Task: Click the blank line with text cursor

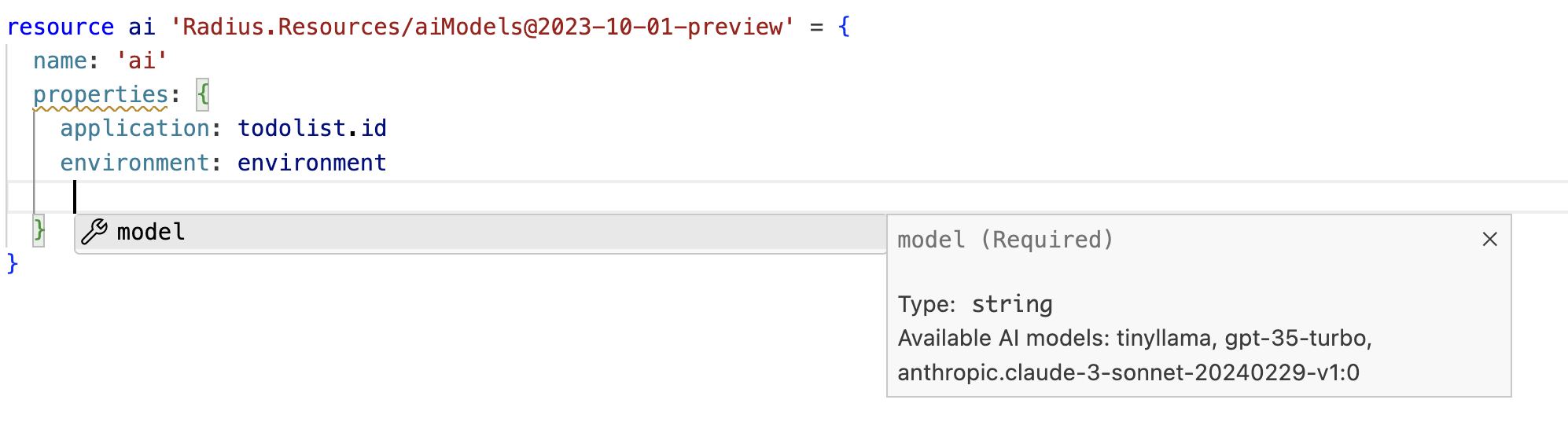Action: (786, 196)
